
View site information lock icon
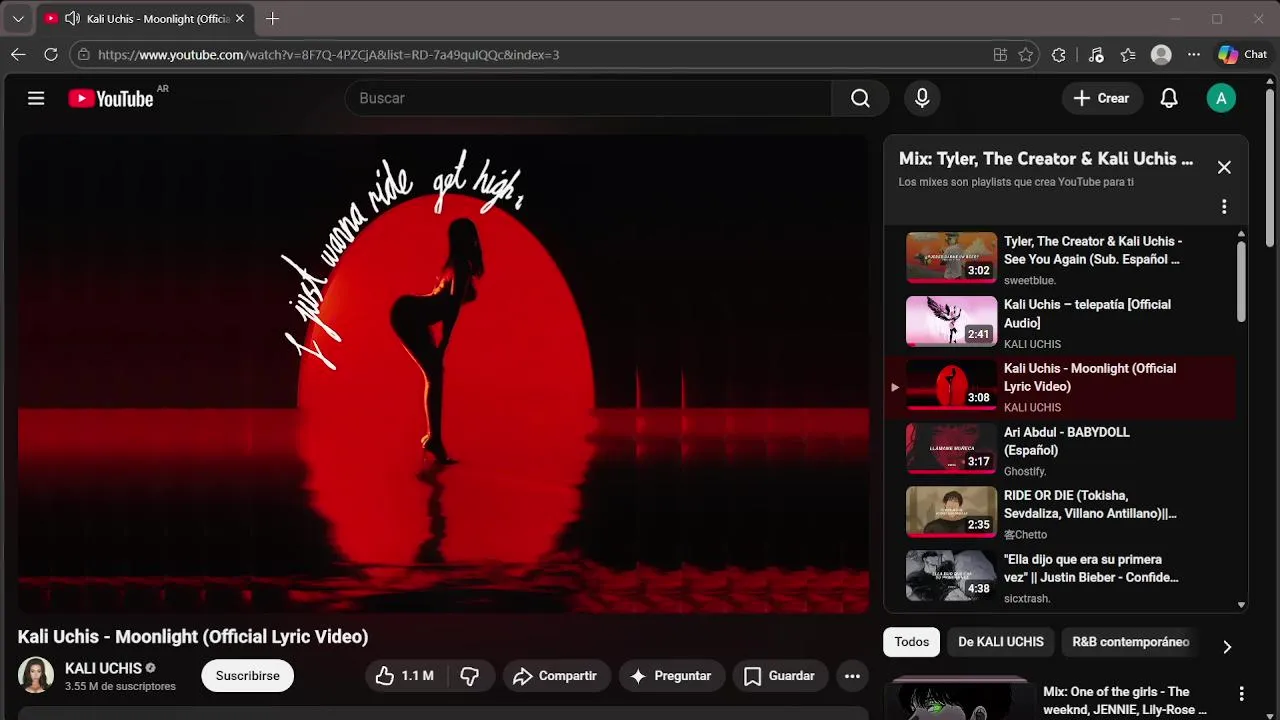click(84, 55)
